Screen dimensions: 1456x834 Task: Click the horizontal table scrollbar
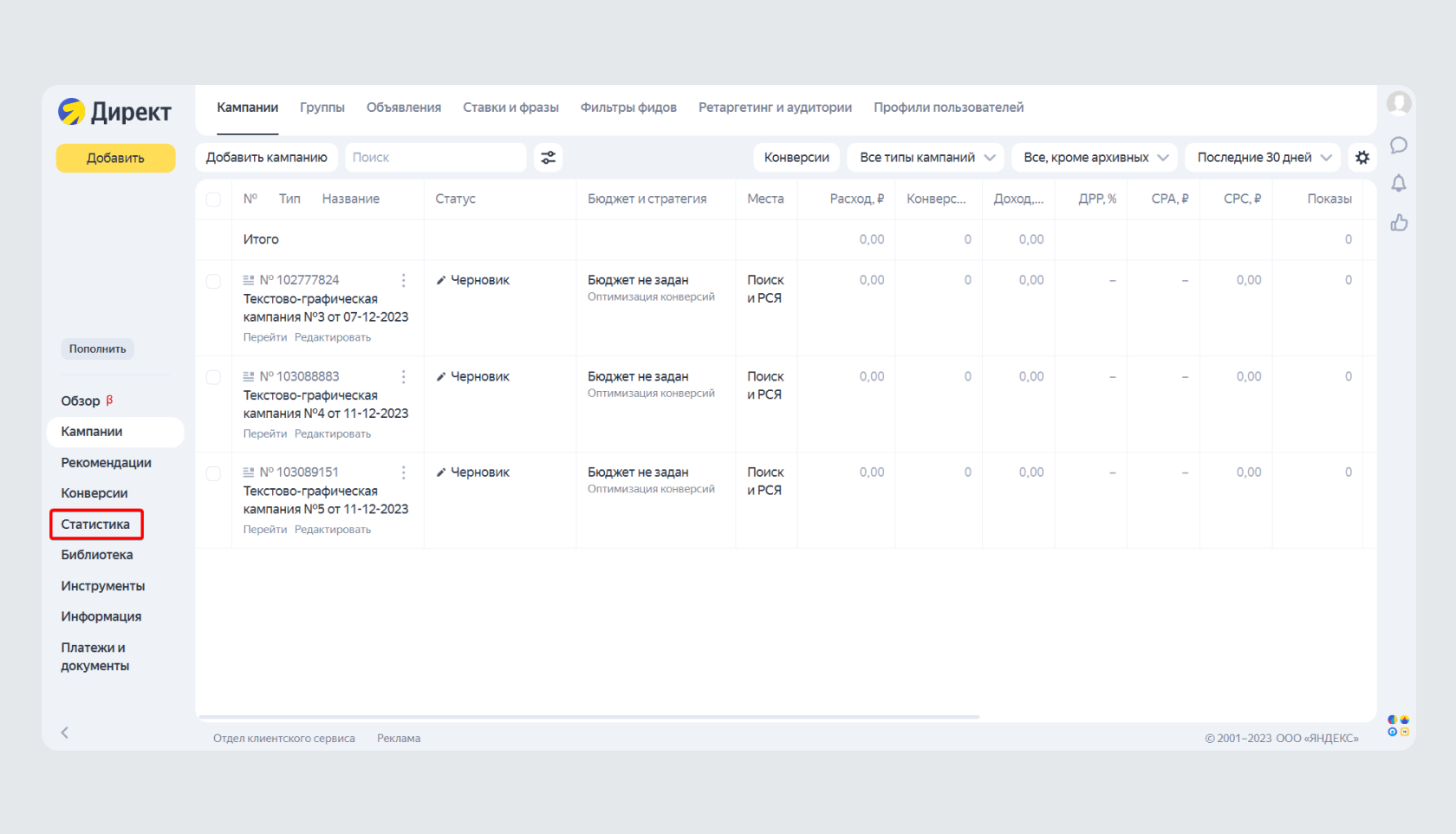pos(589,717)
